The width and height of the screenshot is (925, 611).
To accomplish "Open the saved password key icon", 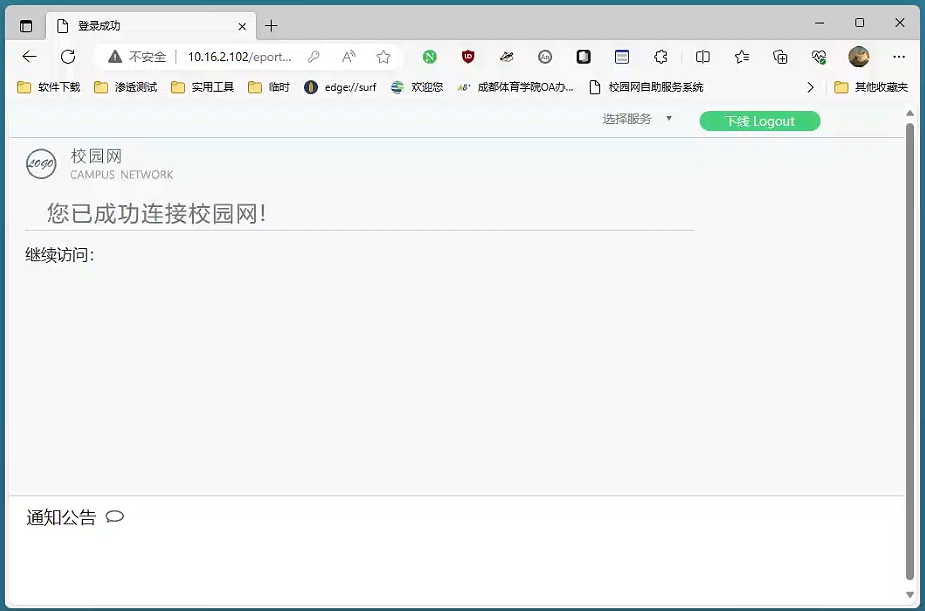I will click(314, 57).
